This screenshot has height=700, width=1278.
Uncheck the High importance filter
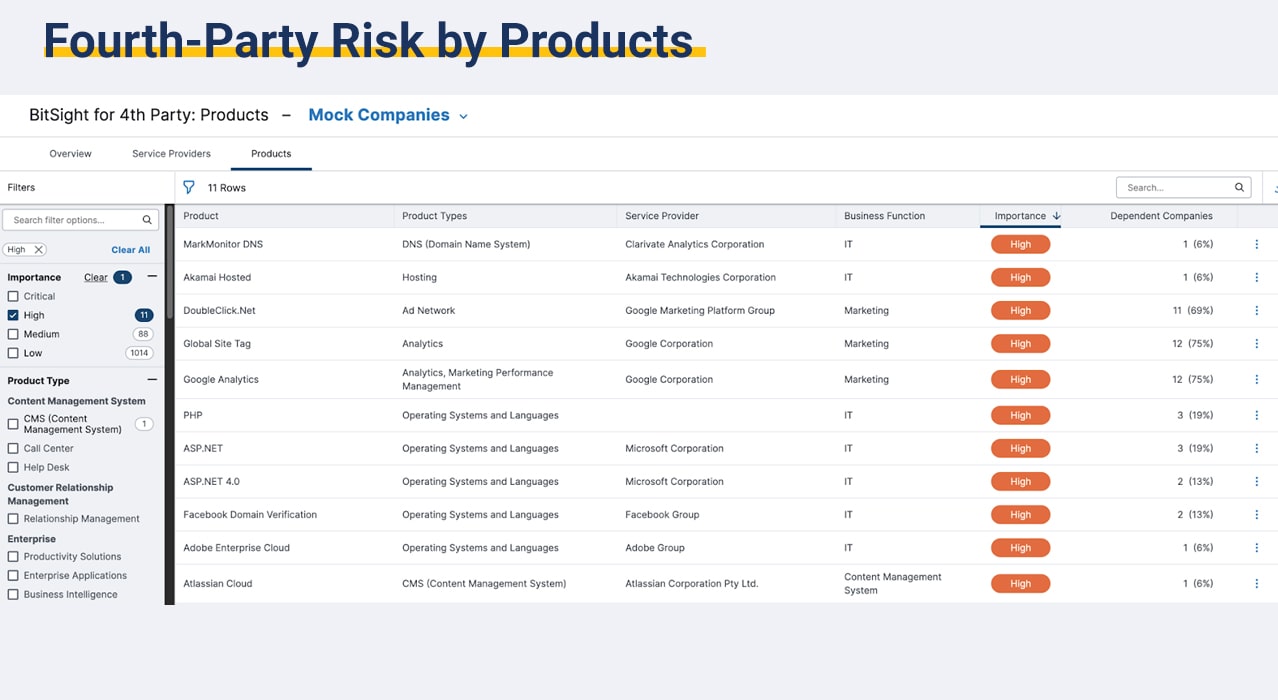point(13,315)
